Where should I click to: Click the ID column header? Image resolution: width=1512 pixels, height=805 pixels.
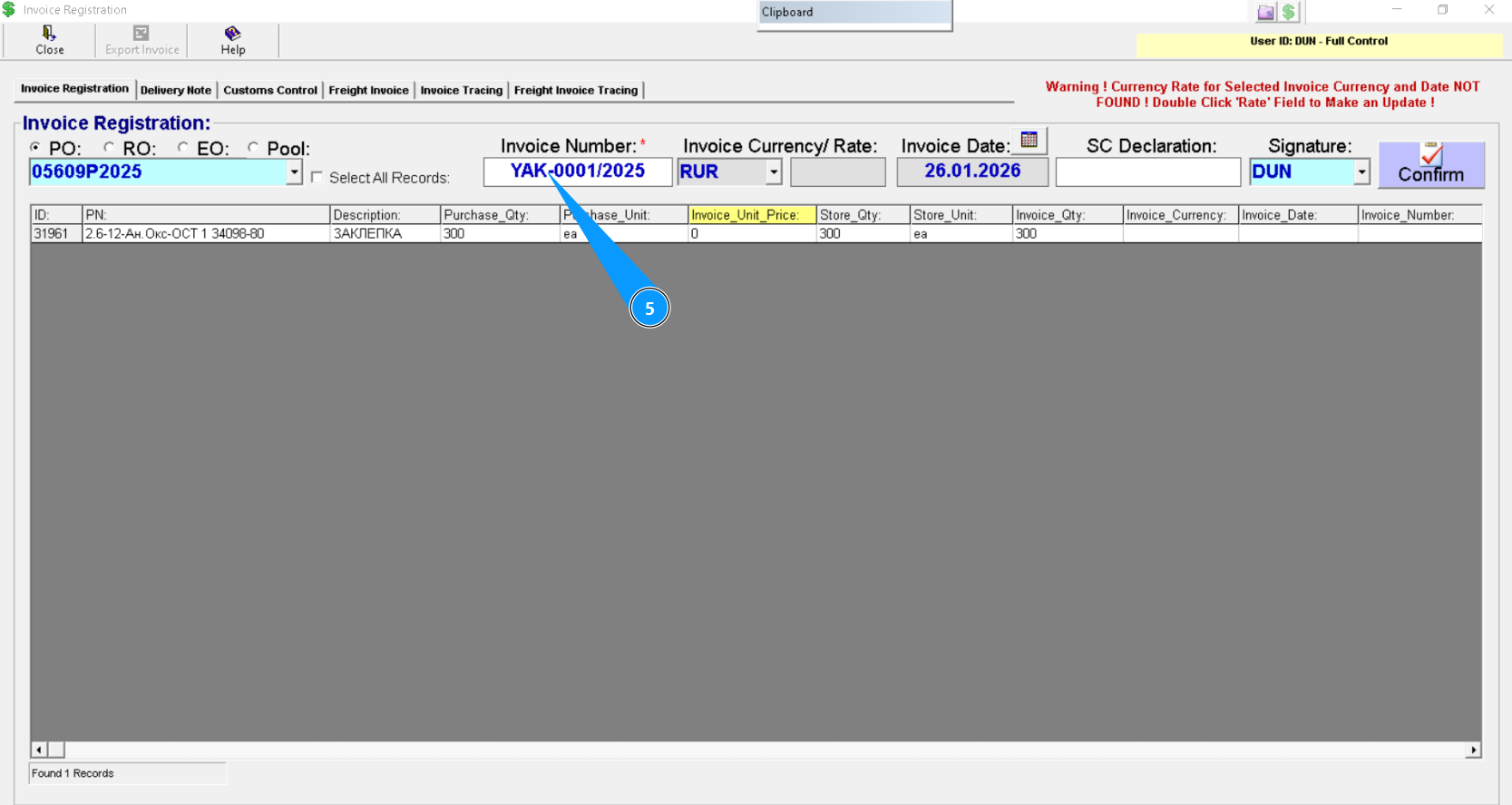pos(56,215)
